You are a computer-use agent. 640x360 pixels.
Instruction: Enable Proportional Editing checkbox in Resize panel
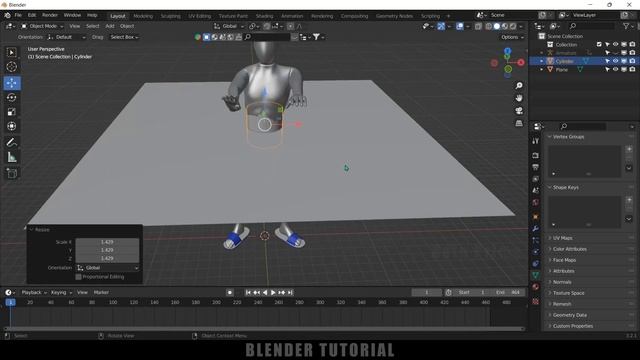78,277
